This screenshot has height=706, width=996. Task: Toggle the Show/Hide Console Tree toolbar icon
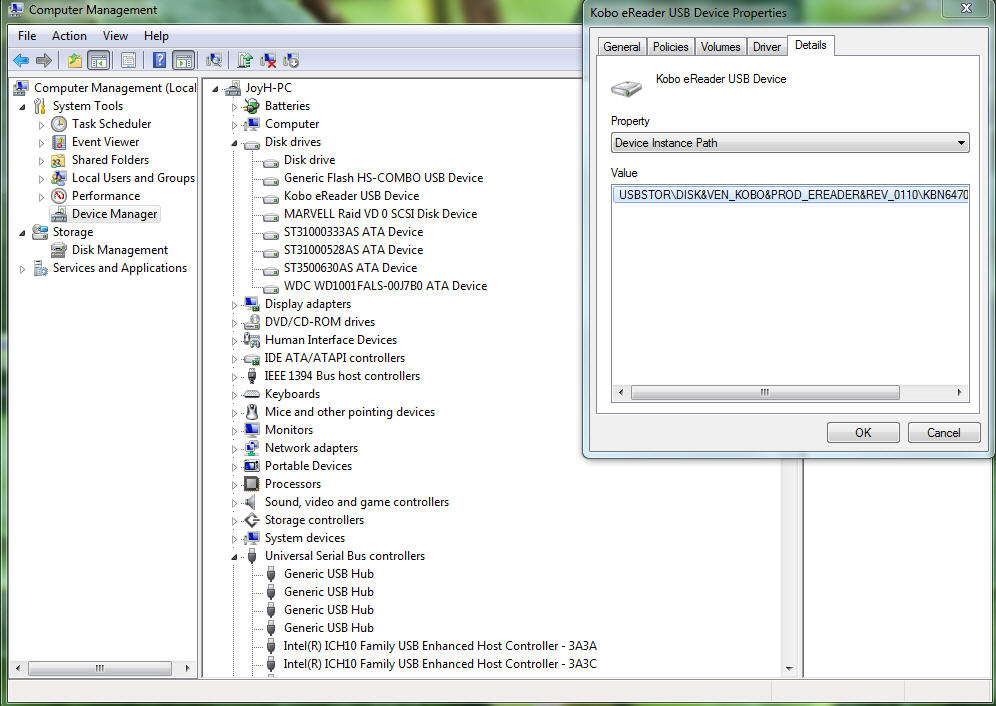98,60
